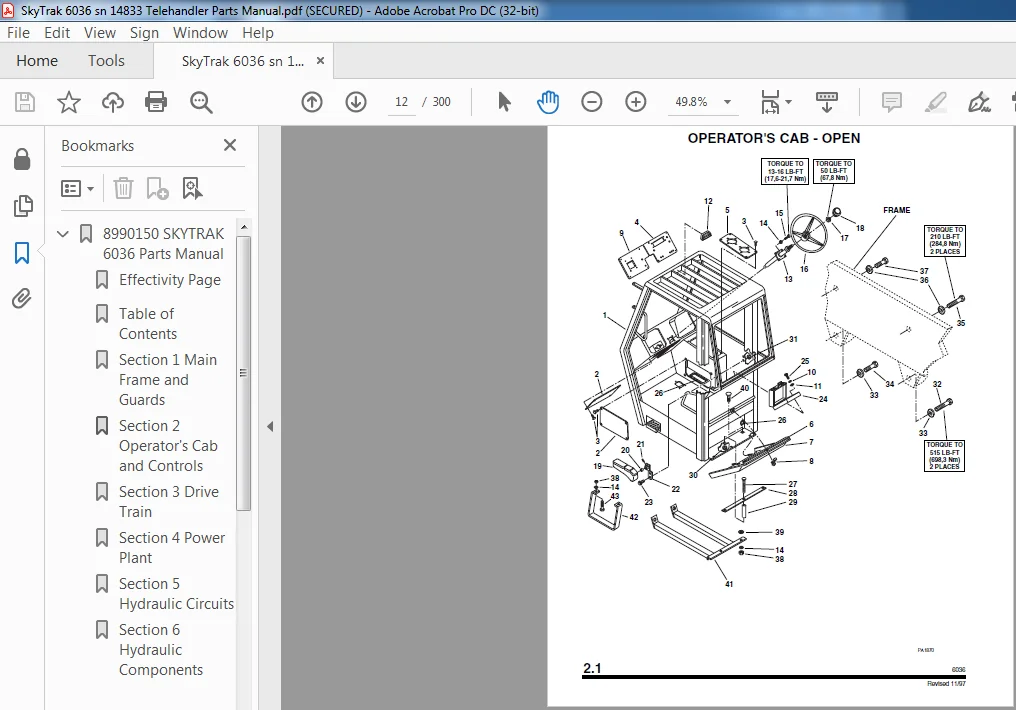This screenshot has height=710, width=1016.
Task: Close the SkyTrak 6036 document tab
Action: pos(320,61)
